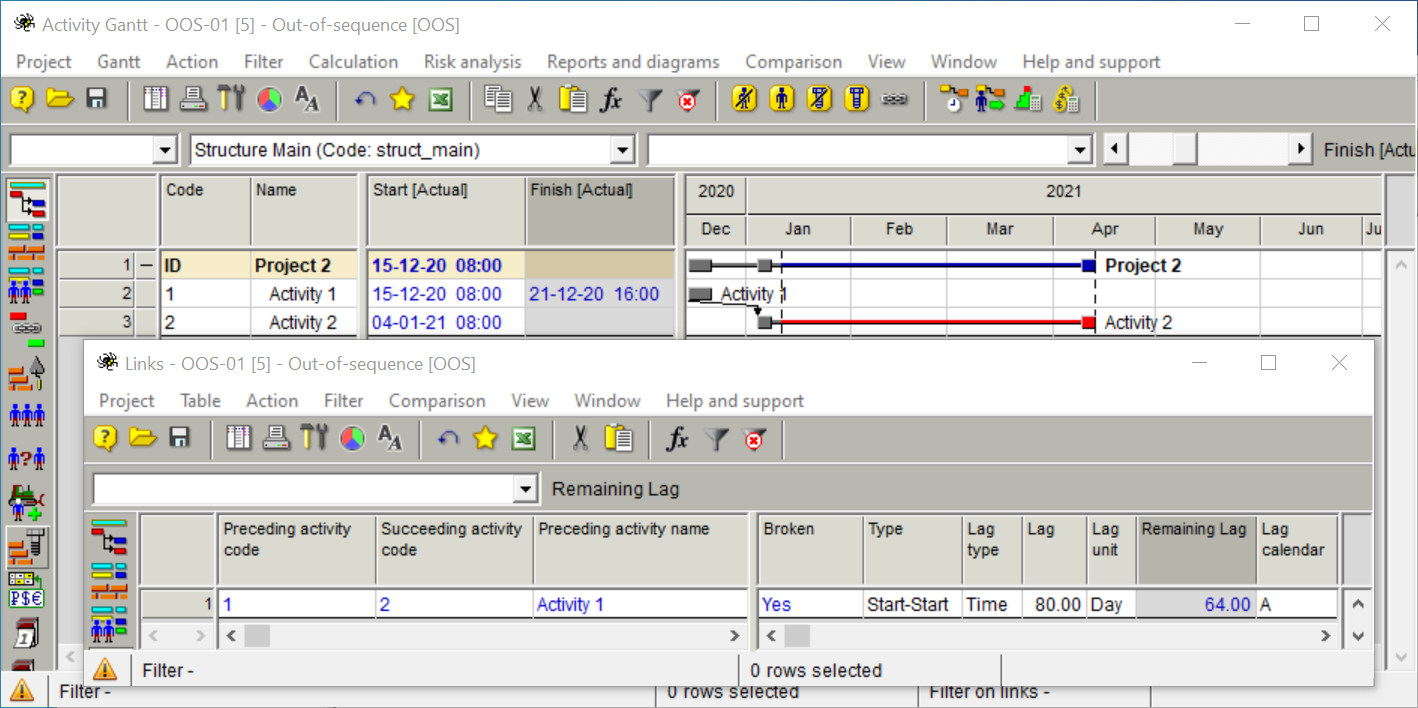Open font settings icon in Activity Gantt toolbar

tap(307, 99)
